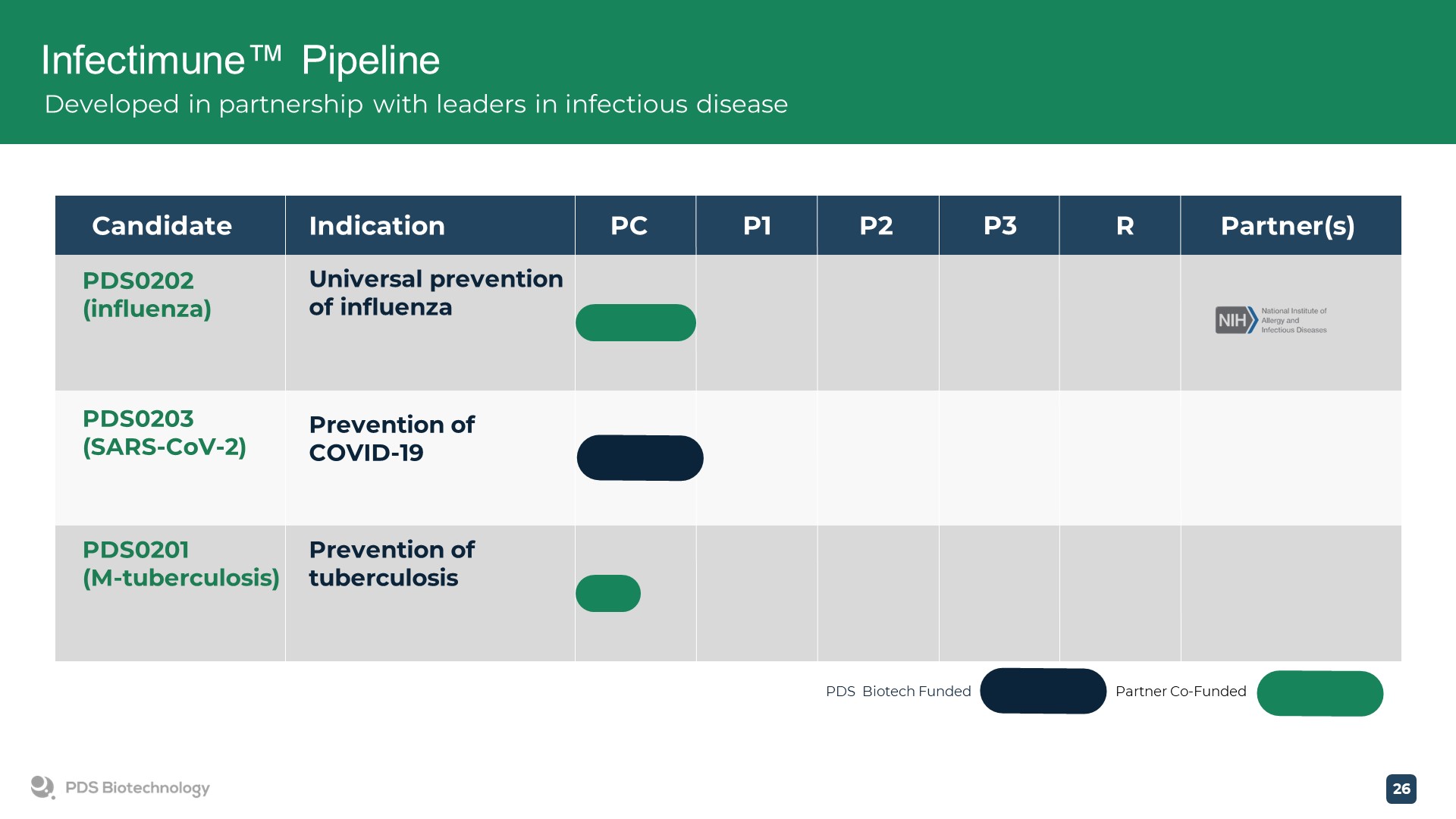Select the Indication column header
The image size is (1456, 819).
tap(377, 226)
